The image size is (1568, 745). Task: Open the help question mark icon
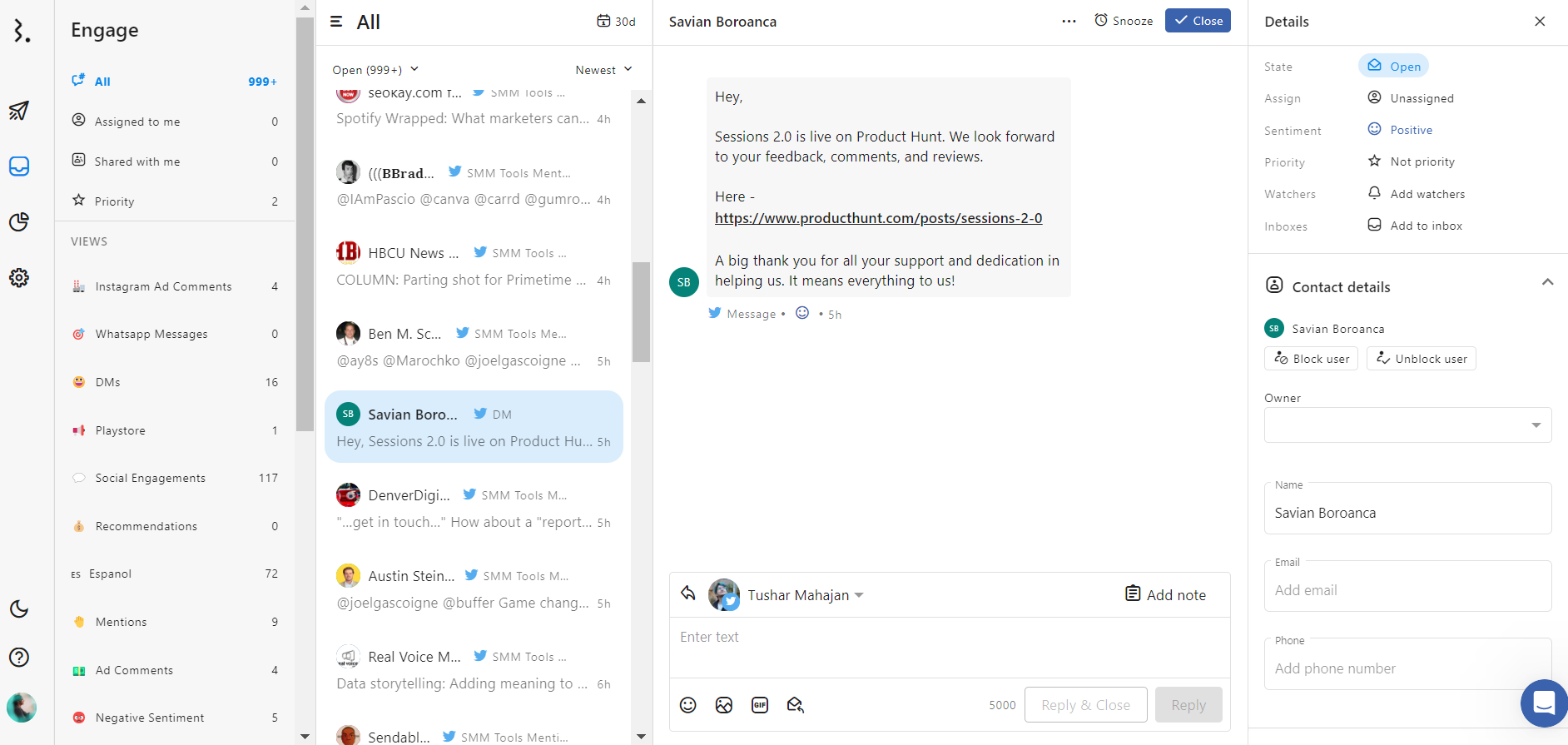(19, 657)
